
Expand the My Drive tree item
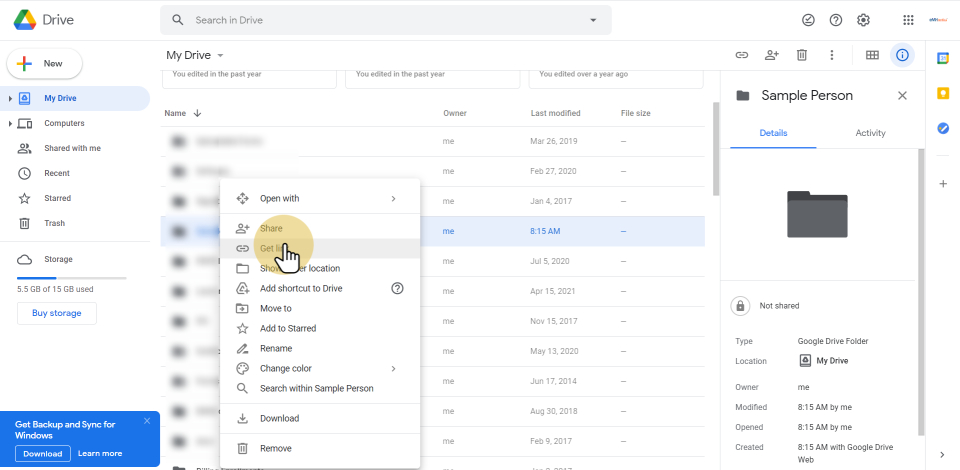click(10, 99)
